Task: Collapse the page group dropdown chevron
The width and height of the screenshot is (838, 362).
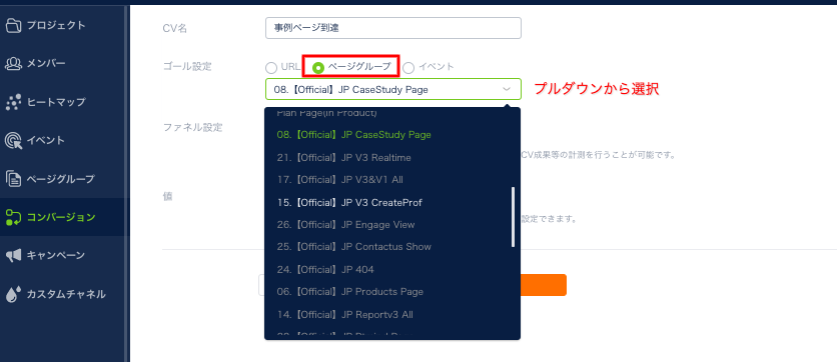Action: 507,89
